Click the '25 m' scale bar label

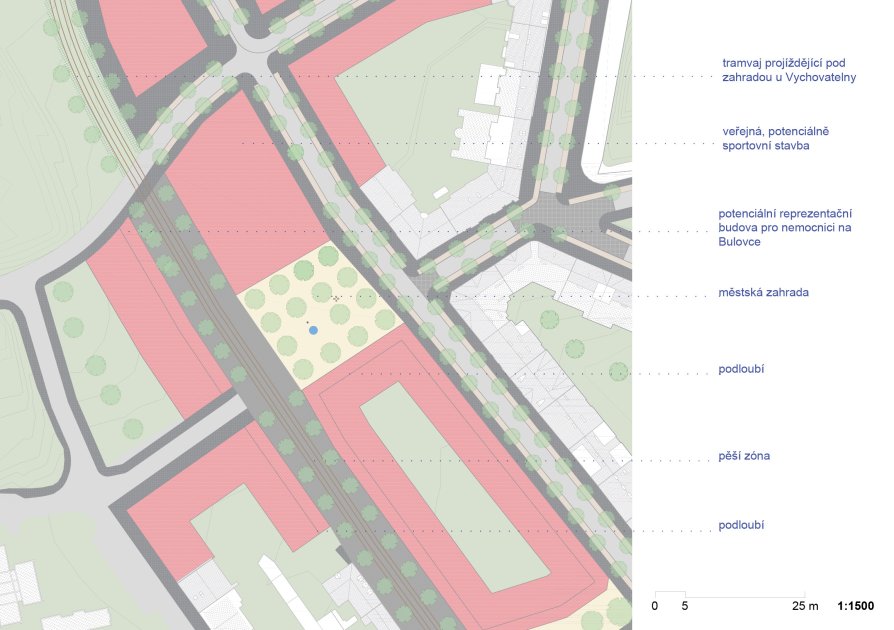click(805, 606)
